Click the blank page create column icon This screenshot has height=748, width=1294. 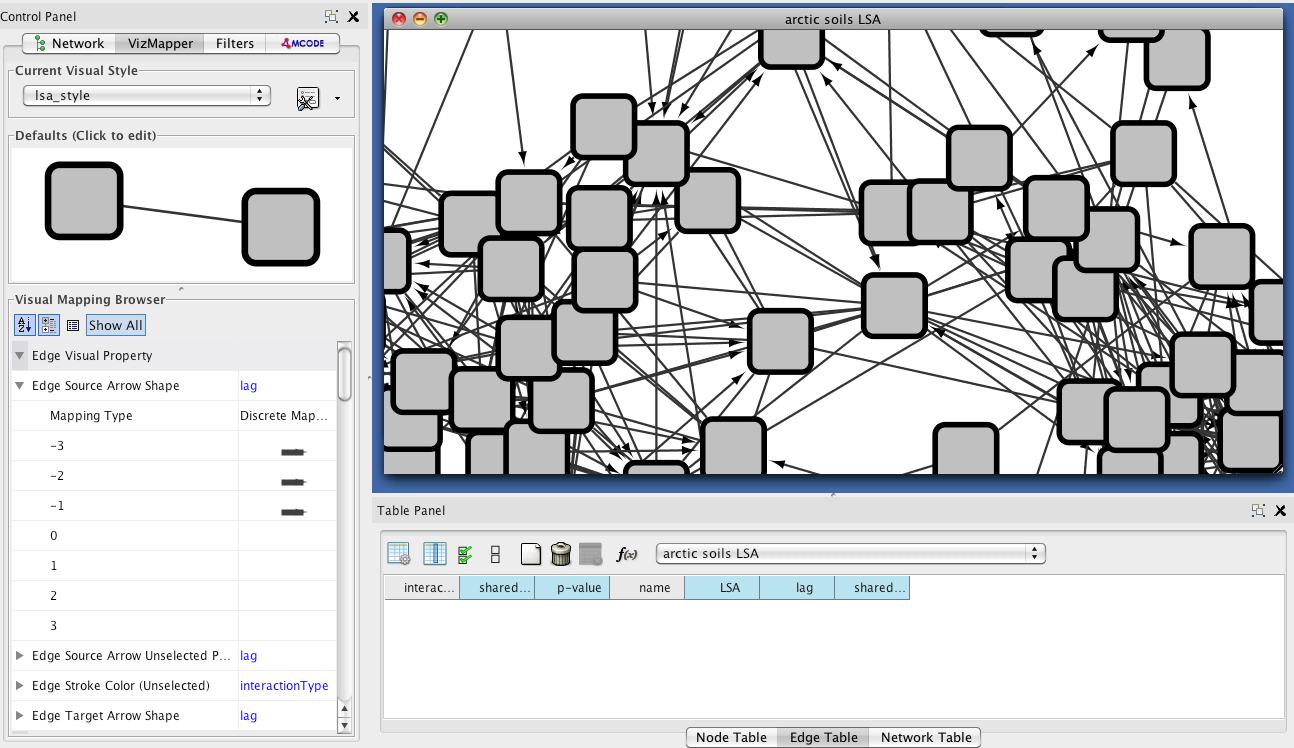531,554
